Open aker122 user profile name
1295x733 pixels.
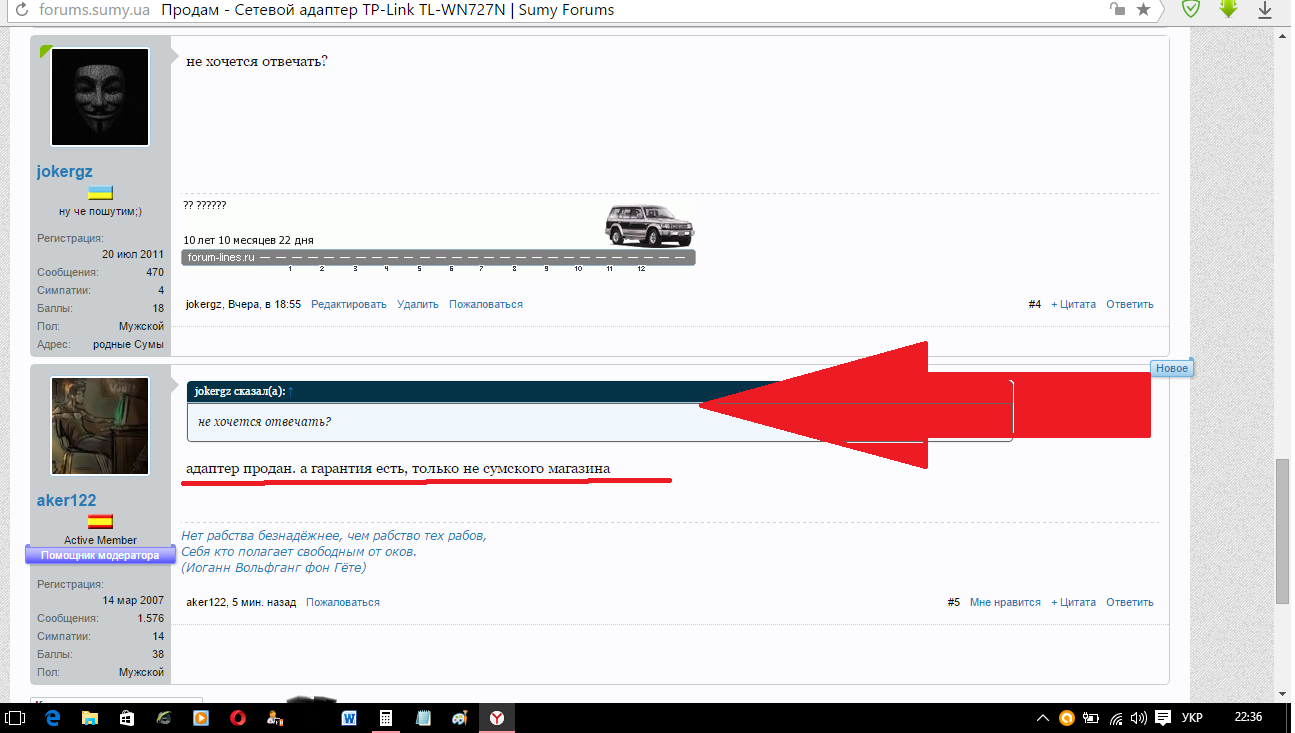[66, 500]
